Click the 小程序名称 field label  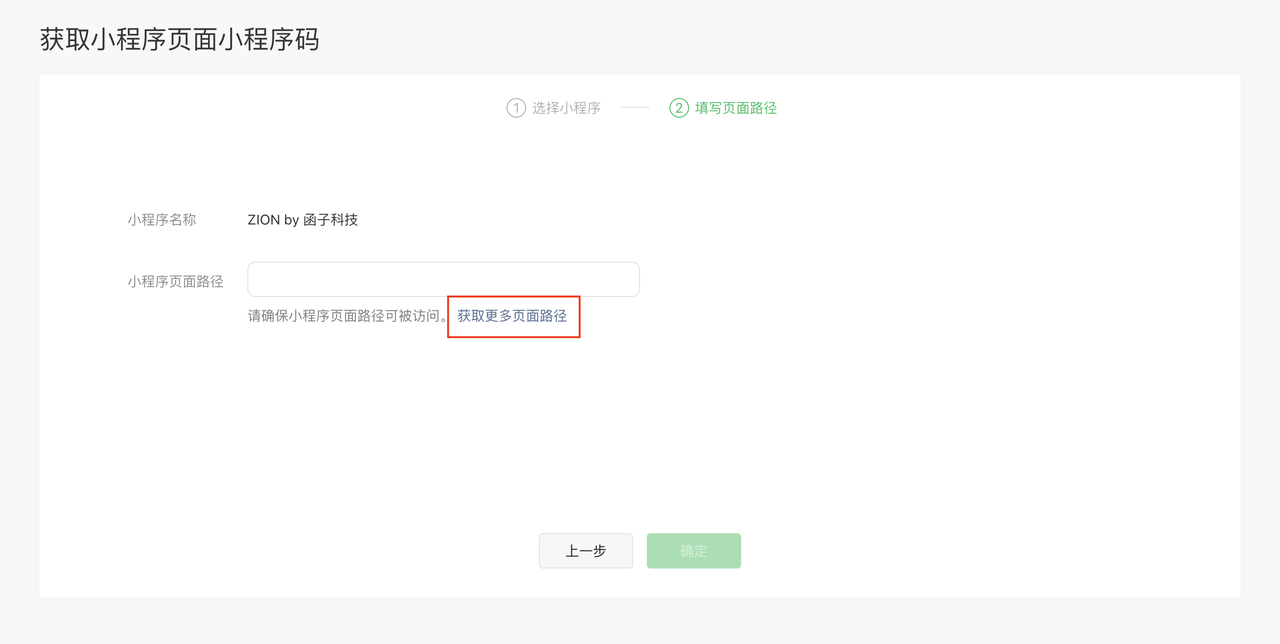(162, 220)
